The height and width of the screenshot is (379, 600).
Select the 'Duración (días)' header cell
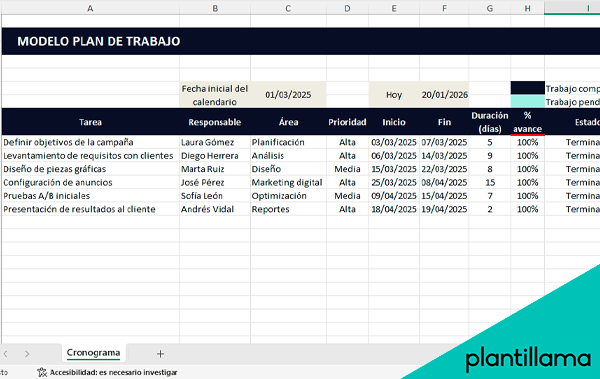(x=490, y=122)
